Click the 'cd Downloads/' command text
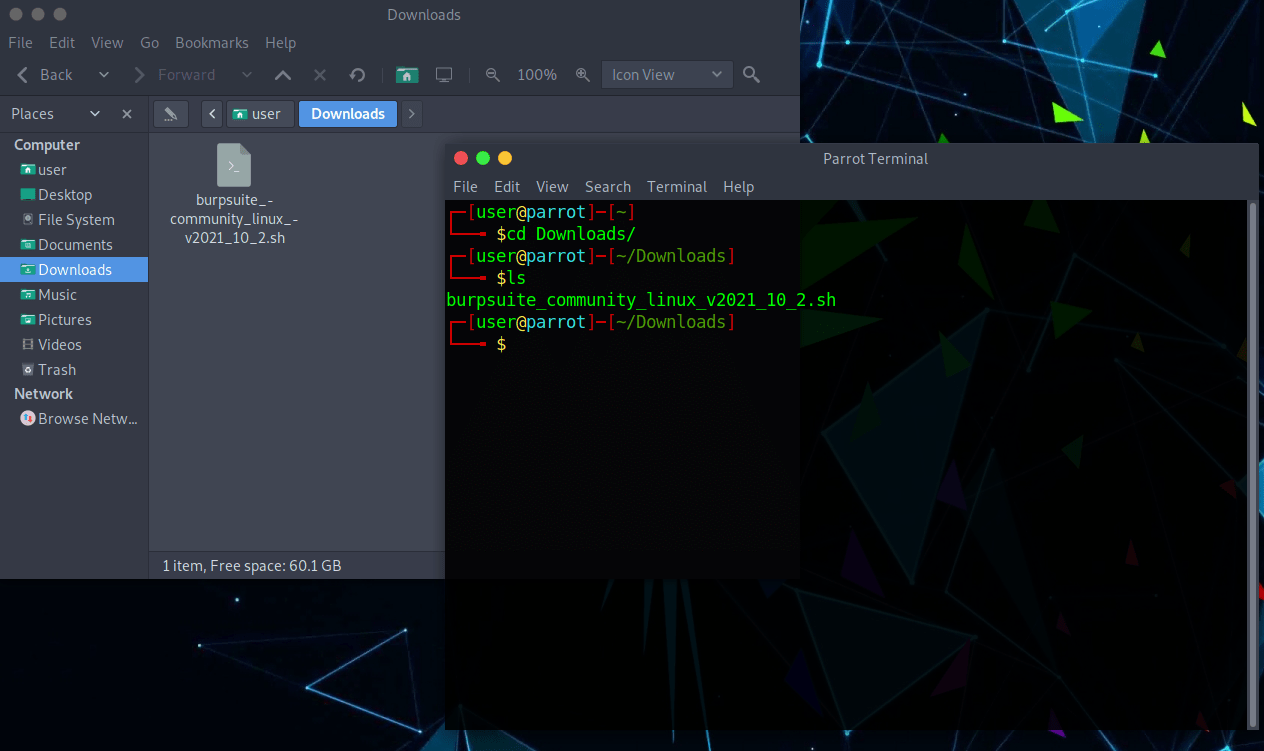This screenshot has width=1264, height=751. (571, 234)
